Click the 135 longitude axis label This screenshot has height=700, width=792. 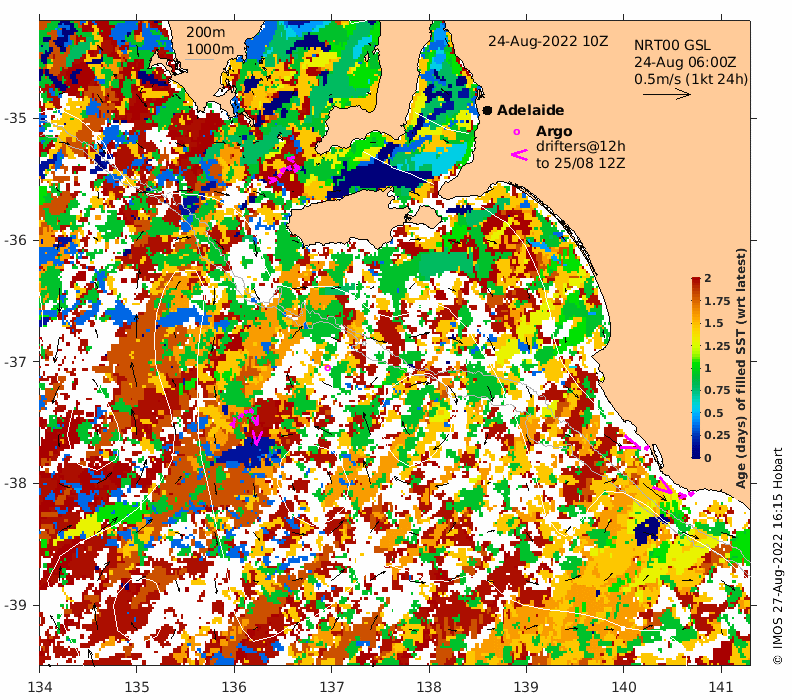tap(137, 687)
